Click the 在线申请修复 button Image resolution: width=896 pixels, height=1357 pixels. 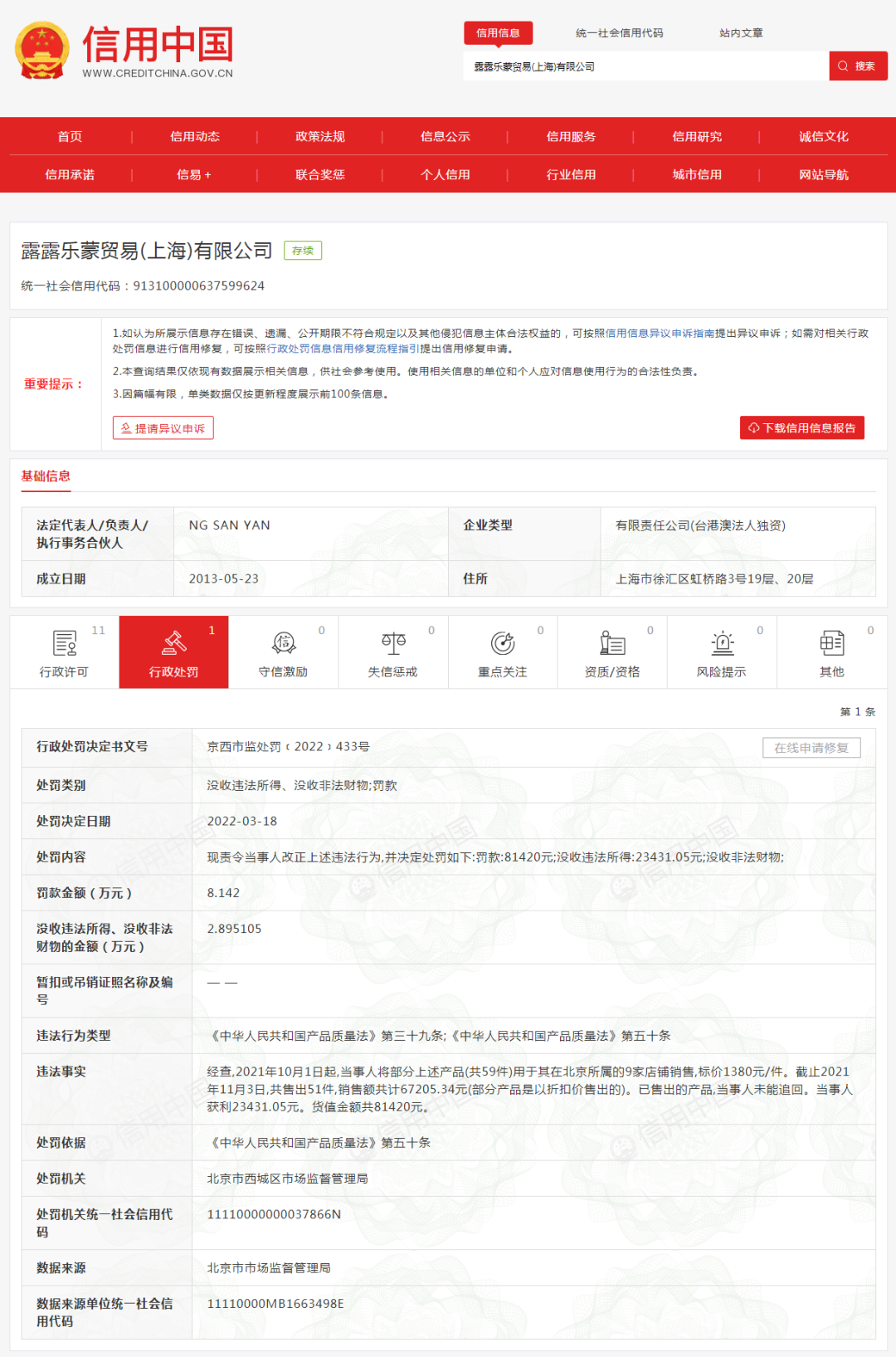click(811, 748)
